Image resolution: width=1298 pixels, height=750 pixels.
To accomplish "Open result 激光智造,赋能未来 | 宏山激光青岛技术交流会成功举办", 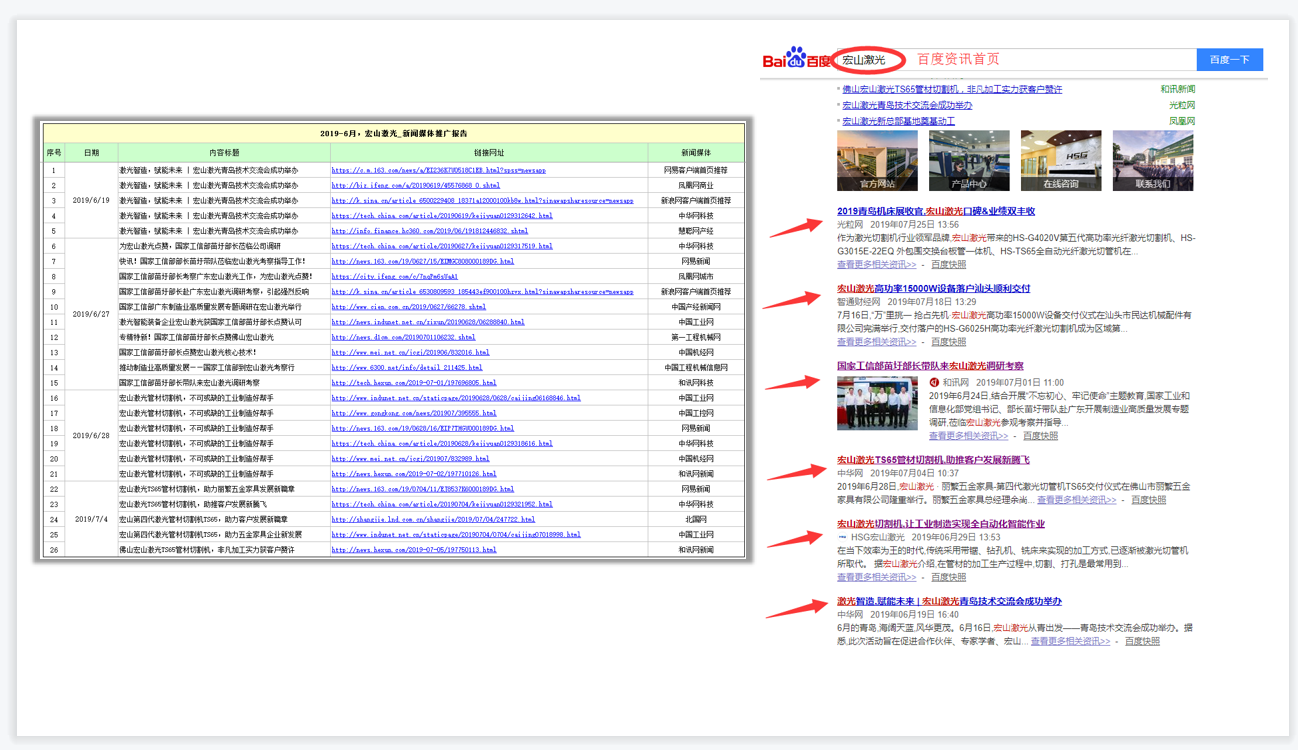I will 949,601.
